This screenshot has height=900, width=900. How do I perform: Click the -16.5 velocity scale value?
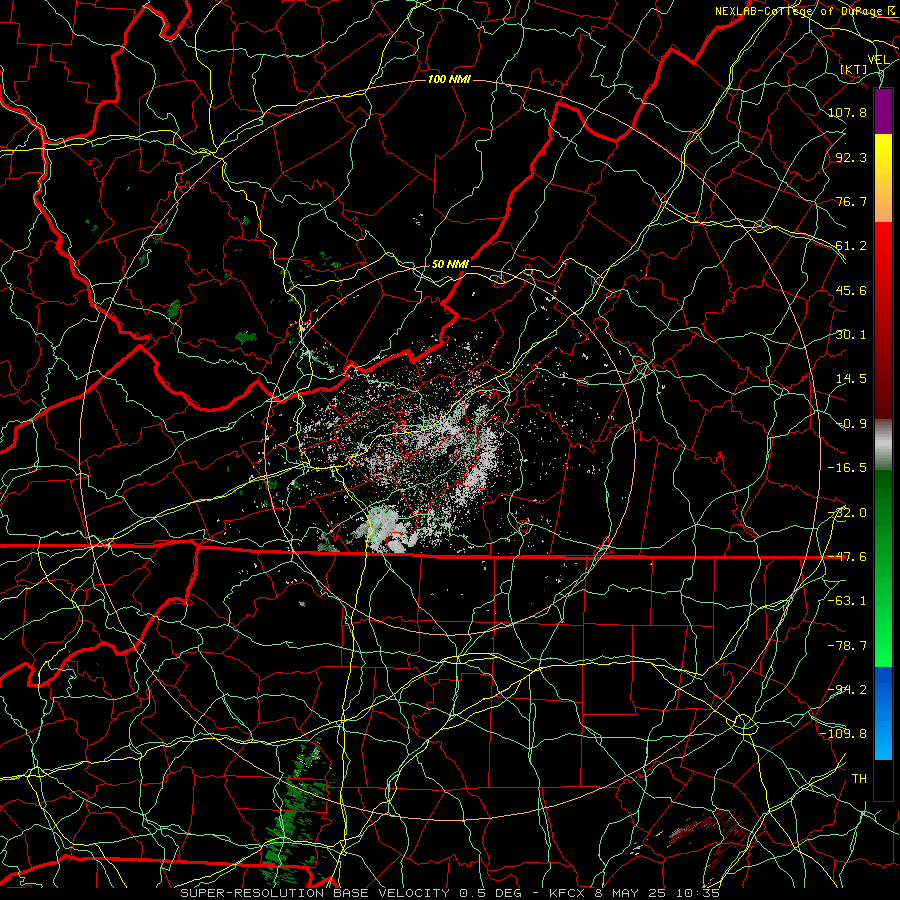point(847,468)
